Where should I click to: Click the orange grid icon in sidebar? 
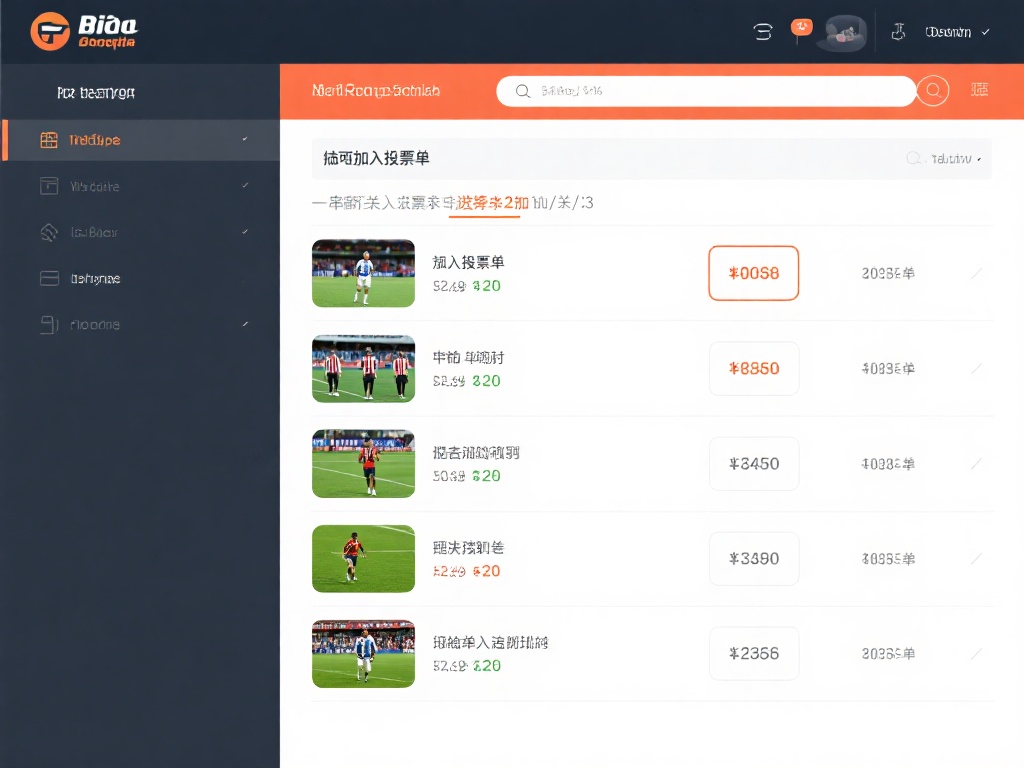[49, 140]
